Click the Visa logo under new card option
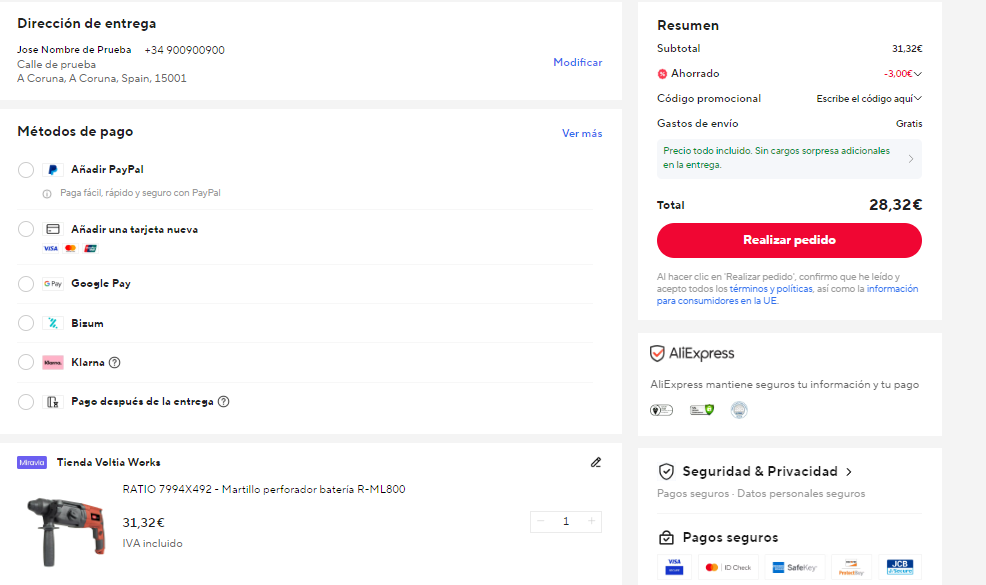The image size is (986, 585). coord(50,248)
